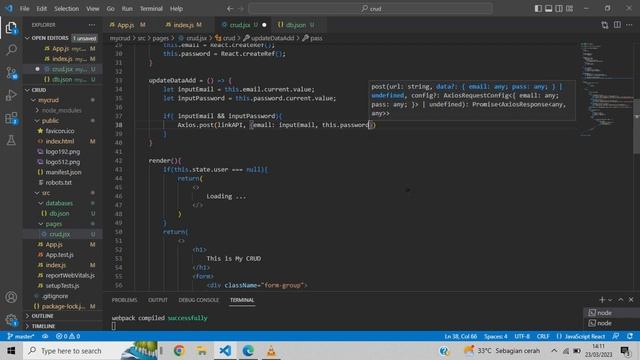Screen dimensions: 640x360
Task: Go forward with the navigation arrow
Action: pyautogui.click(x=241, y=9)
